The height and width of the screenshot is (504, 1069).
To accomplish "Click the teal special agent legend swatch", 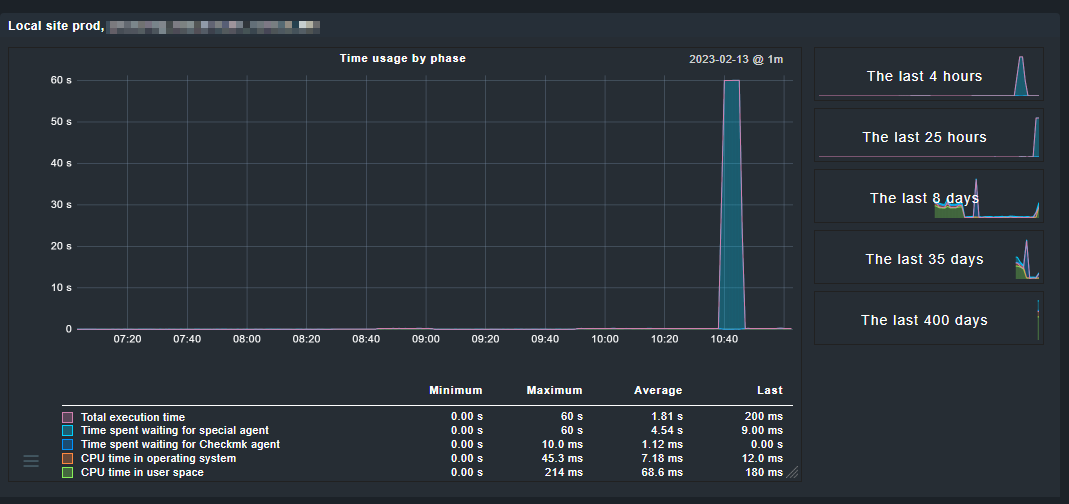I will point(68,431).
